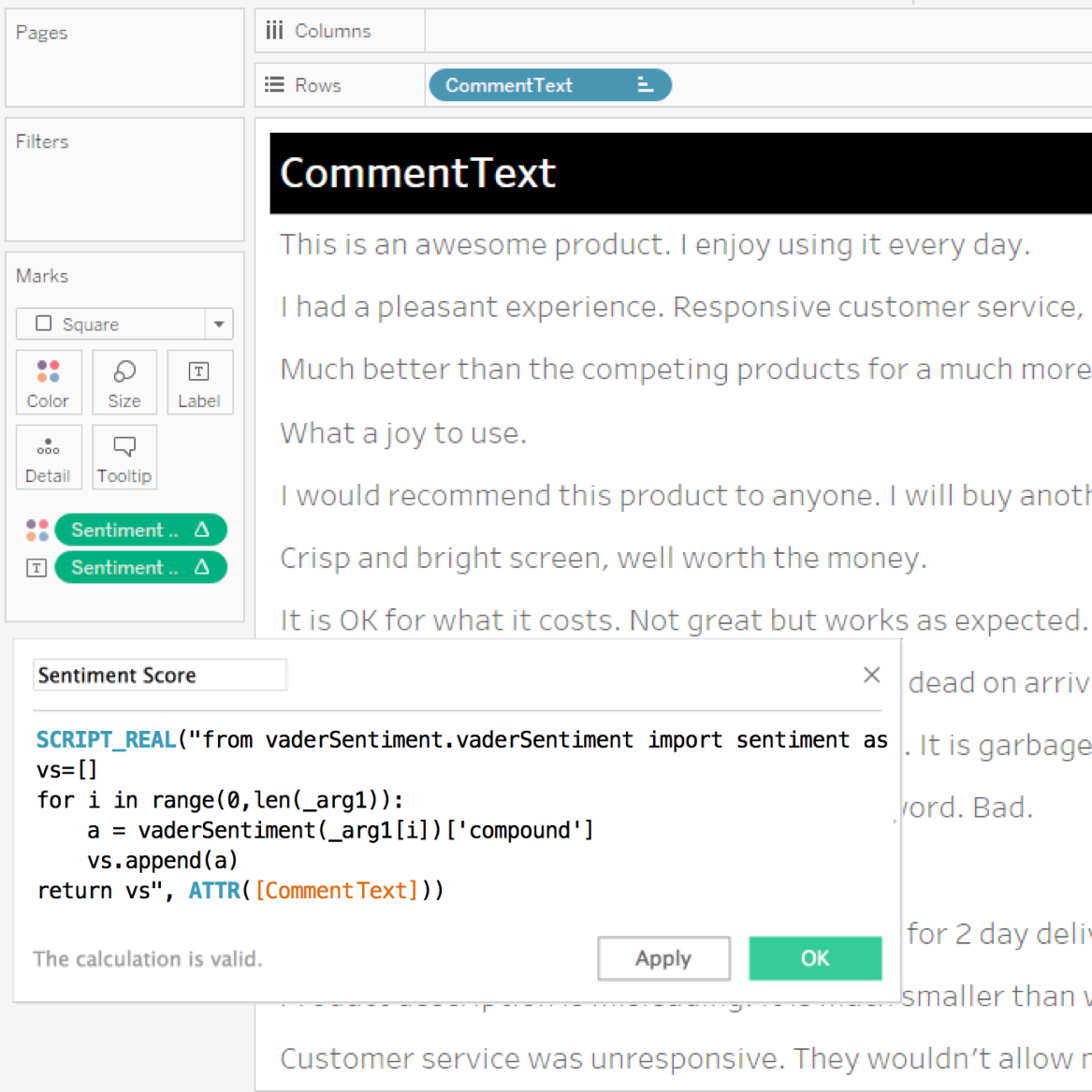
Task: Expand the Square mark type dropdown
Action: click(x=219, y=325)
